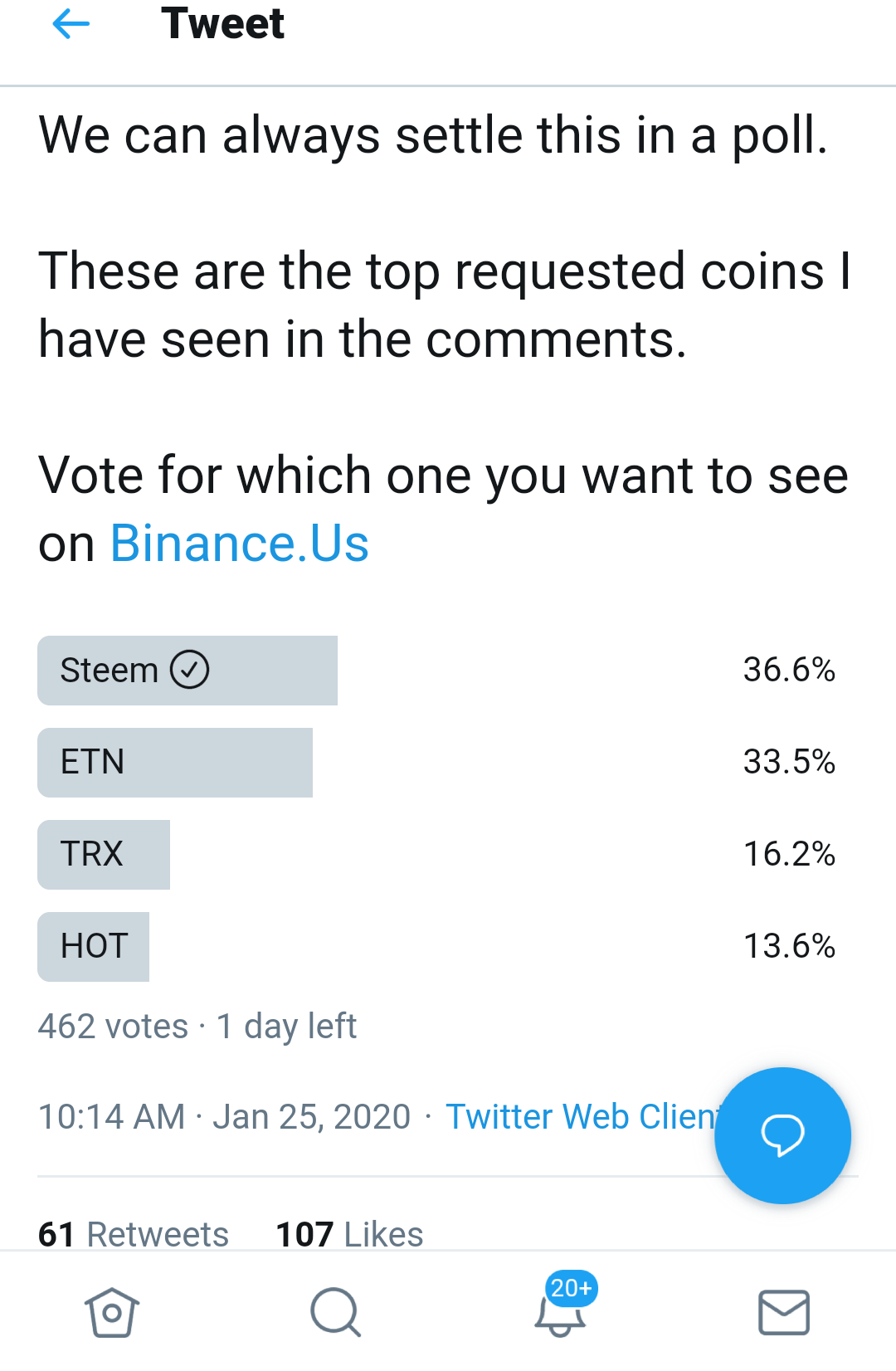Open the Home tab icon

(112, 1312)
